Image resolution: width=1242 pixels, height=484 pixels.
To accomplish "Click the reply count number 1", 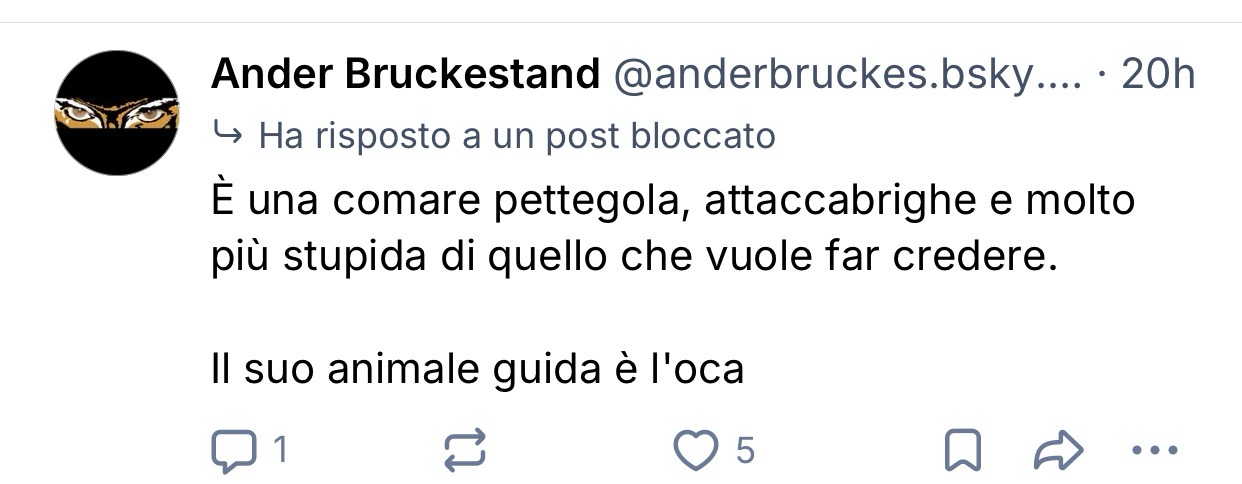I will [x=281, y=452].
